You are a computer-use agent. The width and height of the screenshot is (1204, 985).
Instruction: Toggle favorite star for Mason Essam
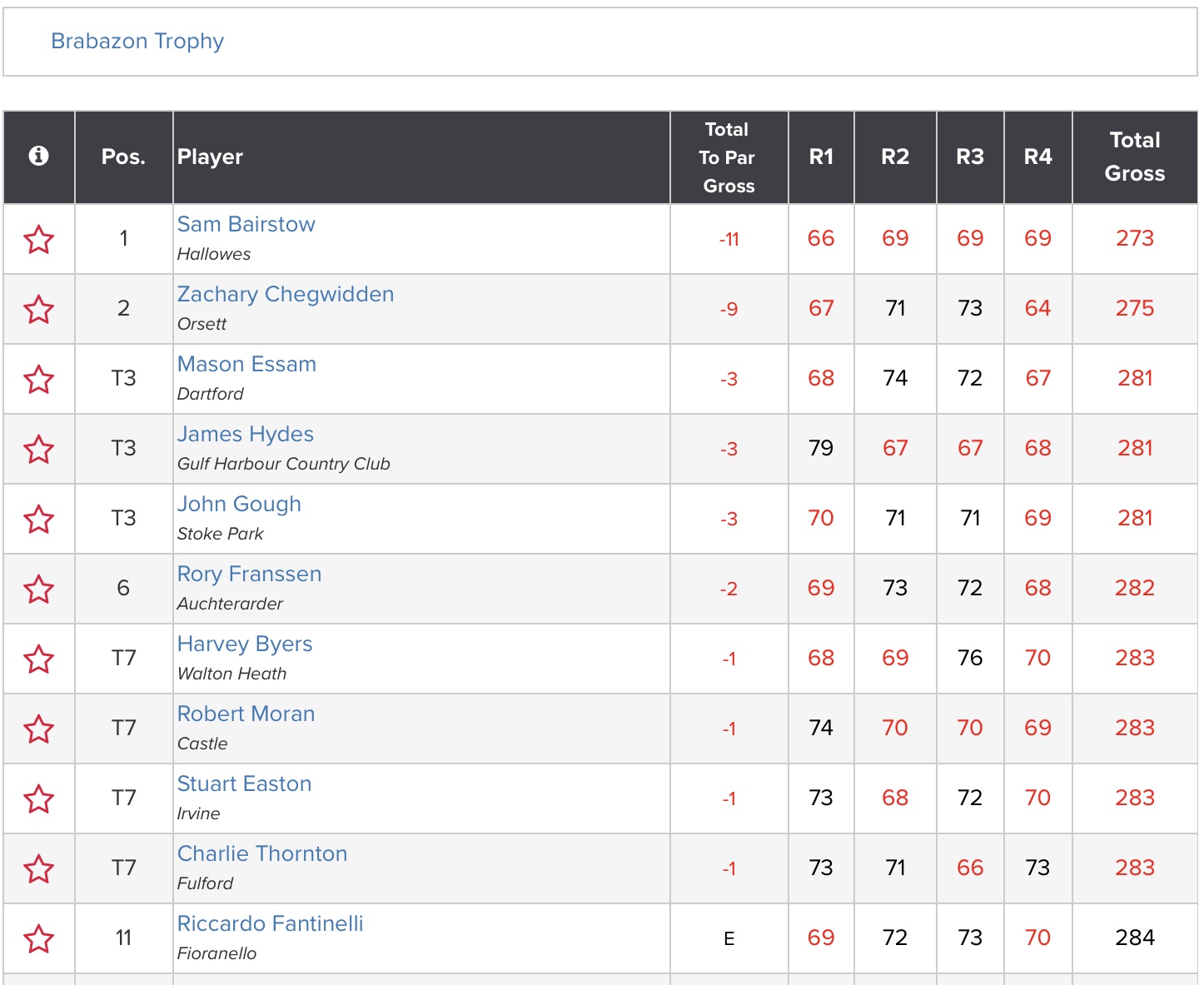tap(38, 380)
